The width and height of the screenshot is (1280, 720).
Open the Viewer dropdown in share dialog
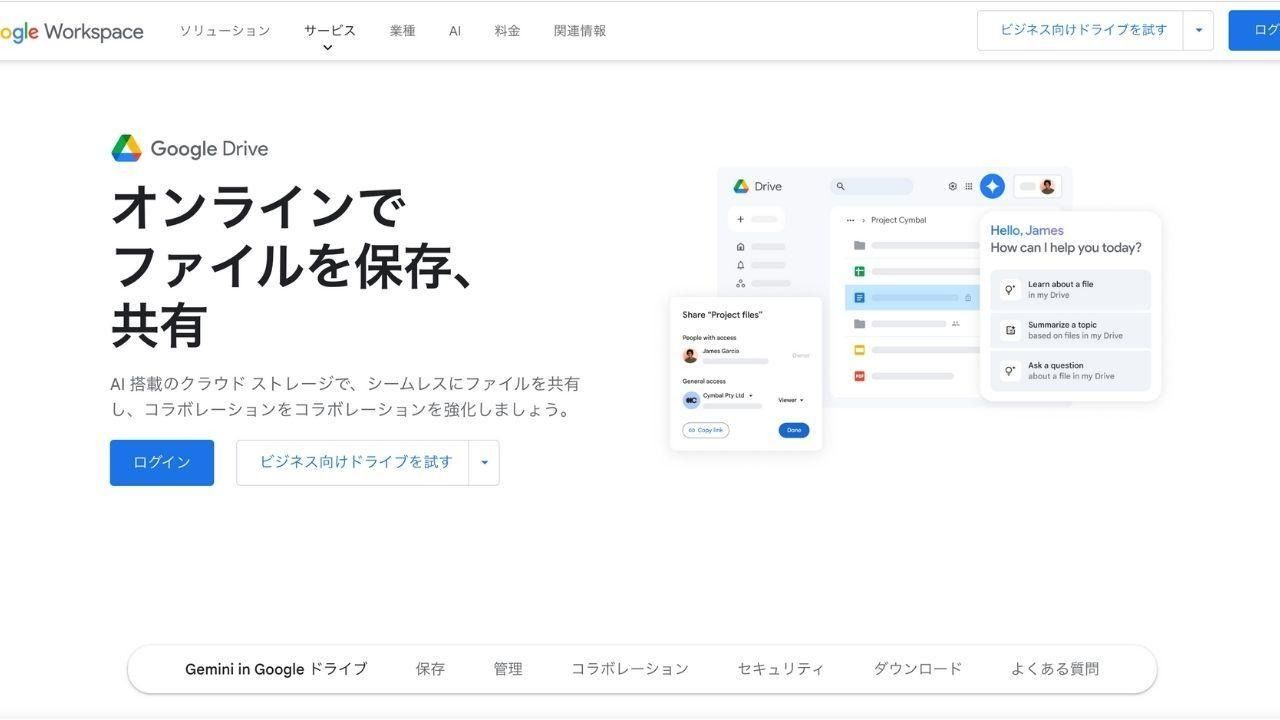(x=790, y=400)
